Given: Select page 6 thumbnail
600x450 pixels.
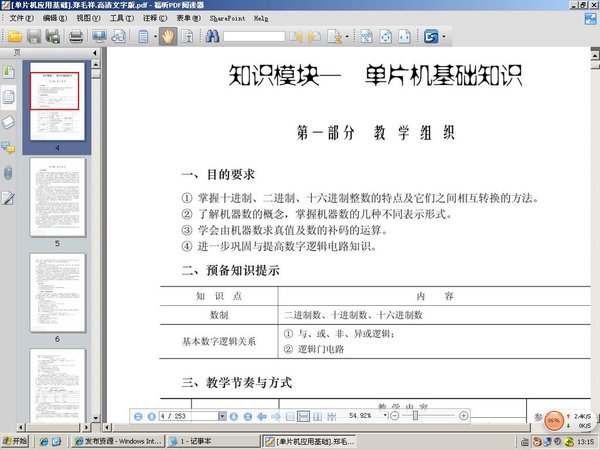Looking at the screenshot, I should click(x=57, y=293).
